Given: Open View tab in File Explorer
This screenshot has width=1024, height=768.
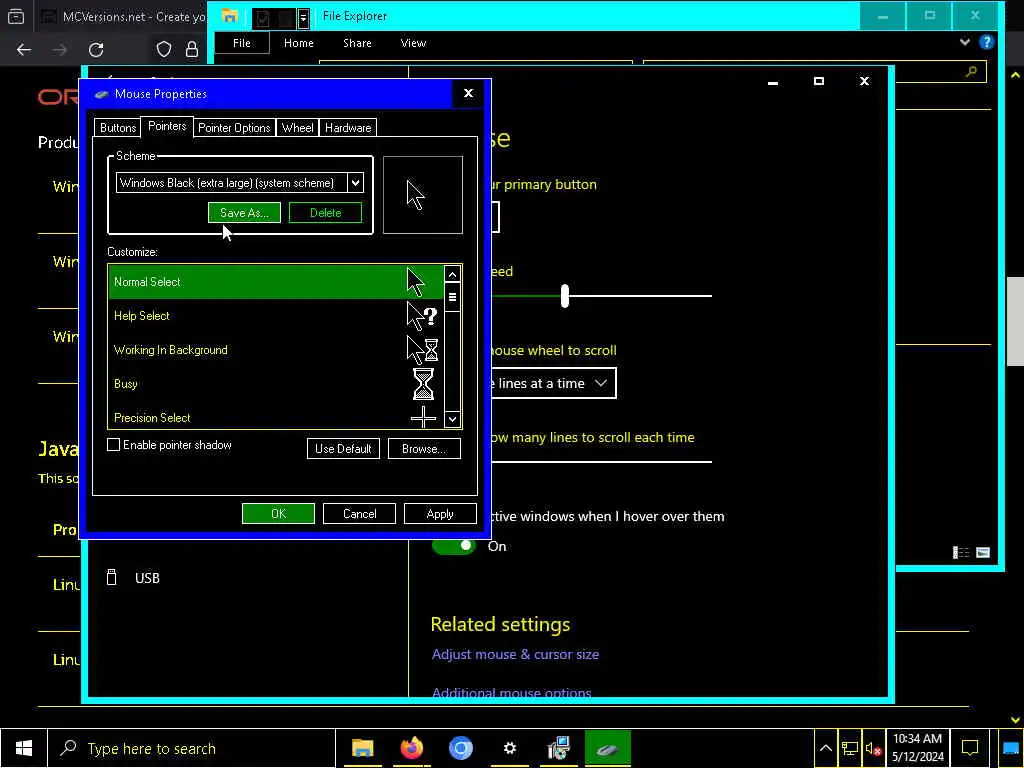Looking at the screenshot, I should point(413,43).
